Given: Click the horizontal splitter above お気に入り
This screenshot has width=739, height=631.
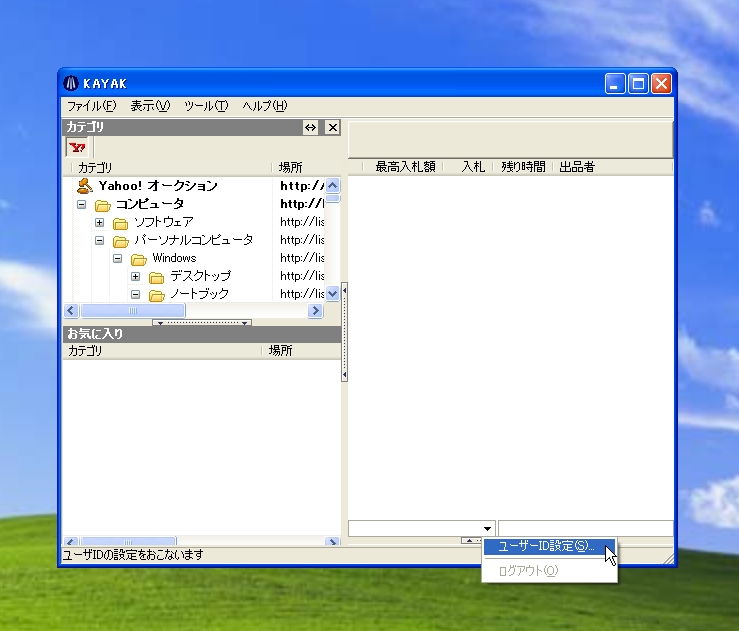Looking at the screenshot, I should pos(202,323).
